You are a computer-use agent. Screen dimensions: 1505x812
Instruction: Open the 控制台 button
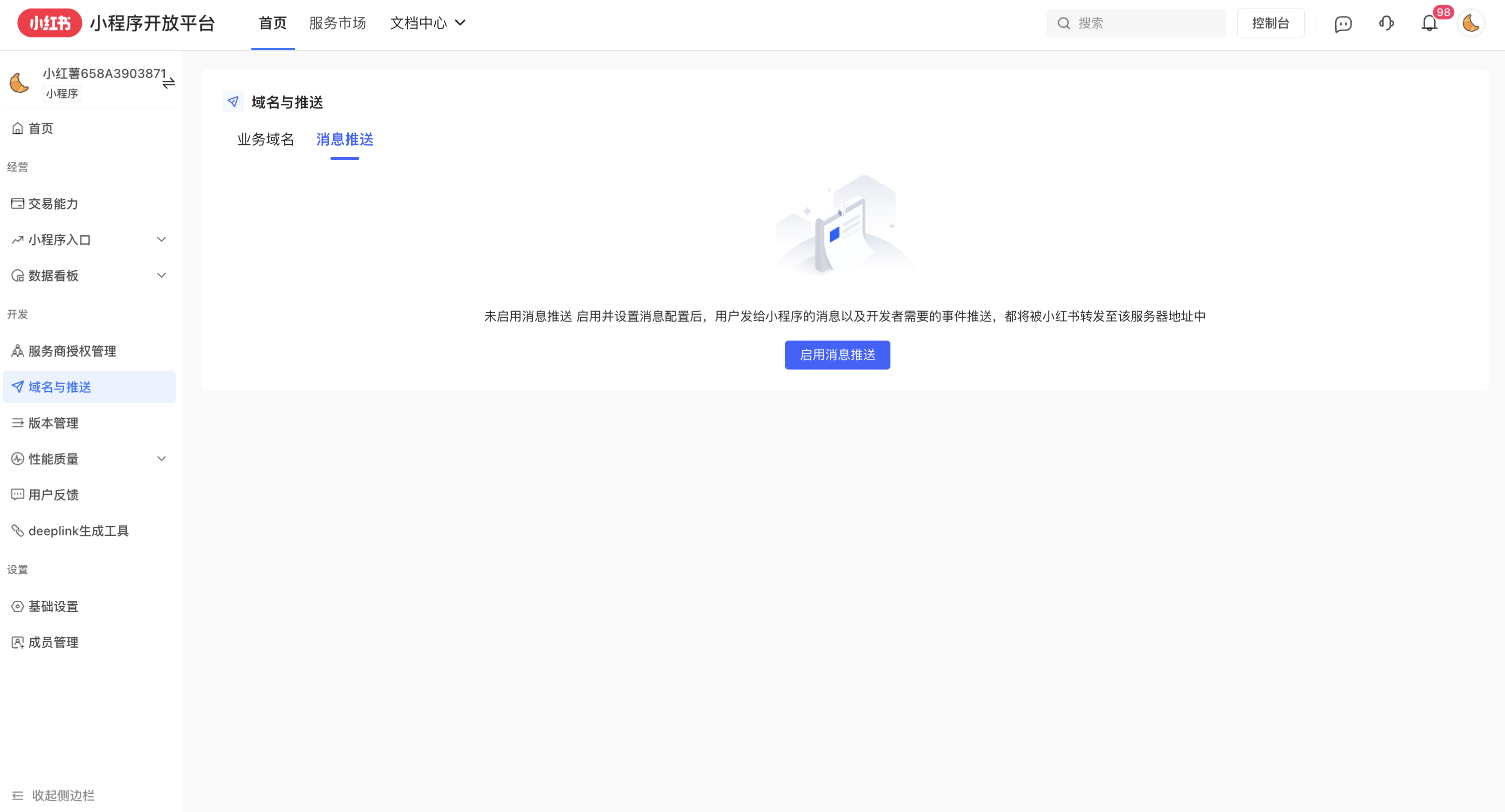1270,23
